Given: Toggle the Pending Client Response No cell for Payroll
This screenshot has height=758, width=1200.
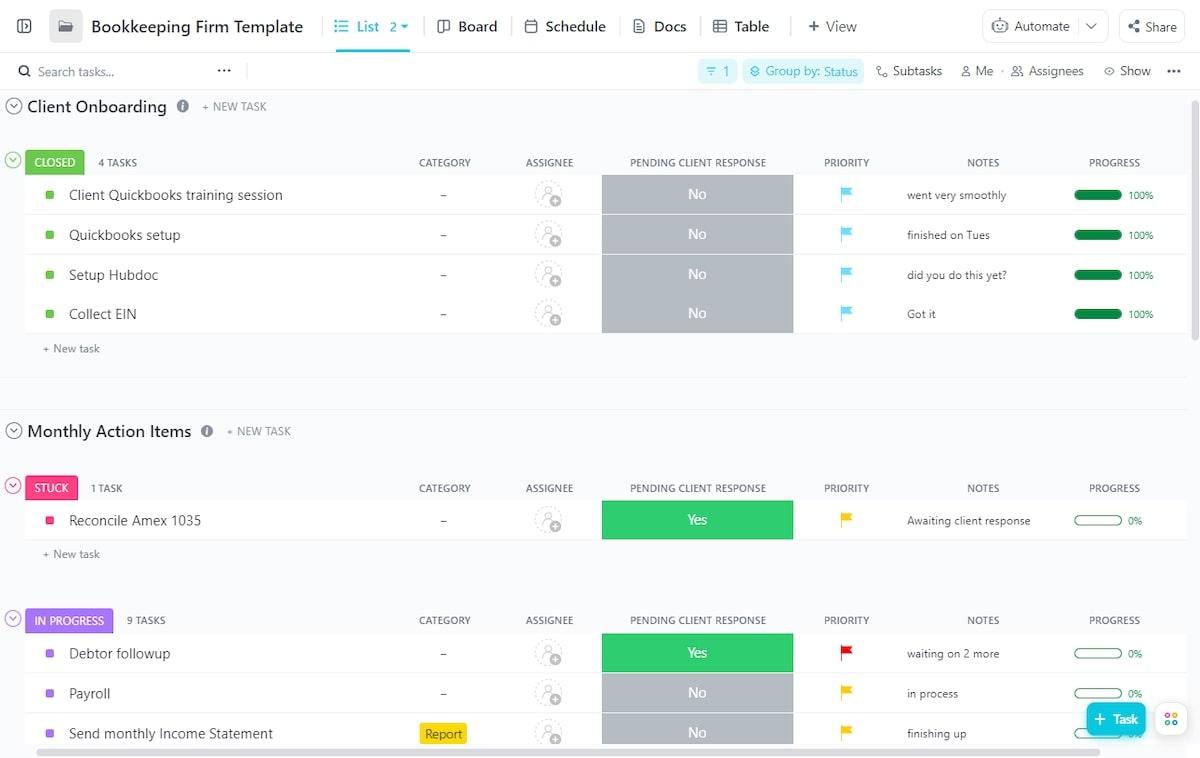Looking at the screenshot, I should [697, 693].
